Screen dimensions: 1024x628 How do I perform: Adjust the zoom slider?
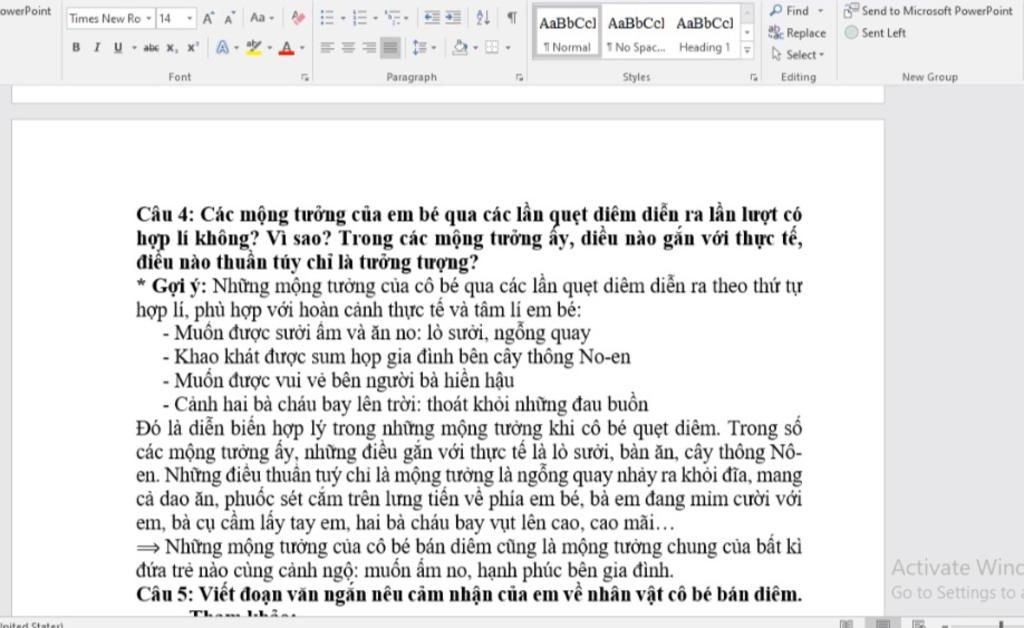[1001, 625]
